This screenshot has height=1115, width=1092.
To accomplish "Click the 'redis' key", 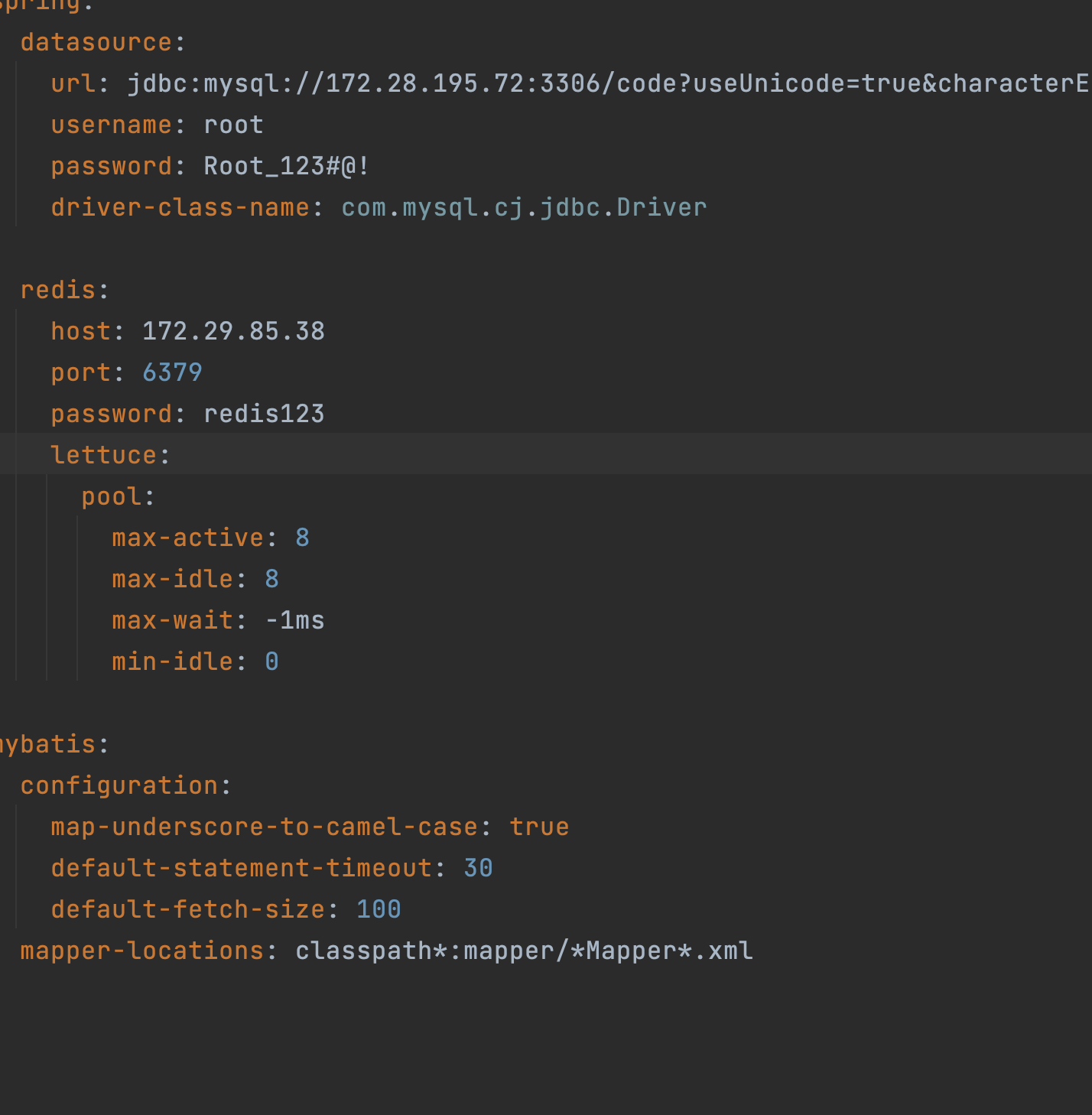I will click(x=58, y=290).
